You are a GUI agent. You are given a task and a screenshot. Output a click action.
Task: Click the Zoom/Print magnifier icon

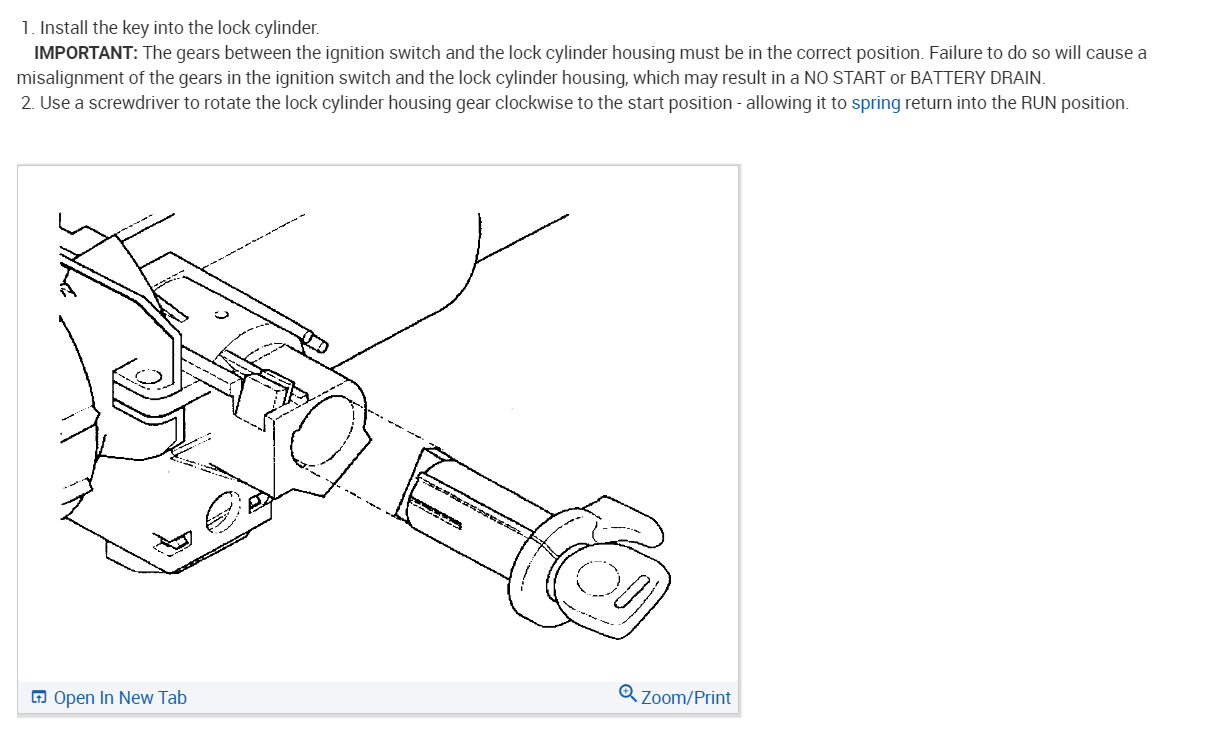point(627,692)
